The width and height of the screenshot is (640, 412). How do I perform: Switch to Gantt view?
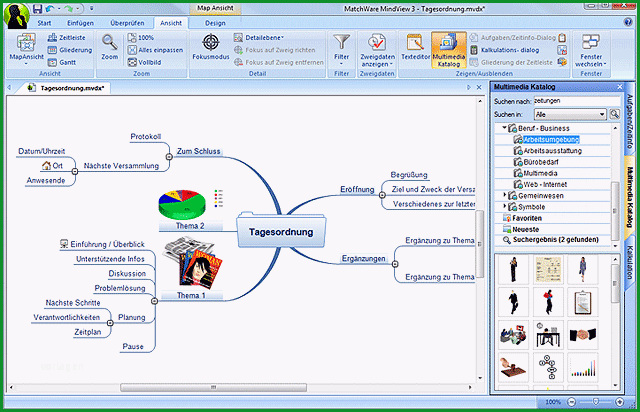point(62,62)
